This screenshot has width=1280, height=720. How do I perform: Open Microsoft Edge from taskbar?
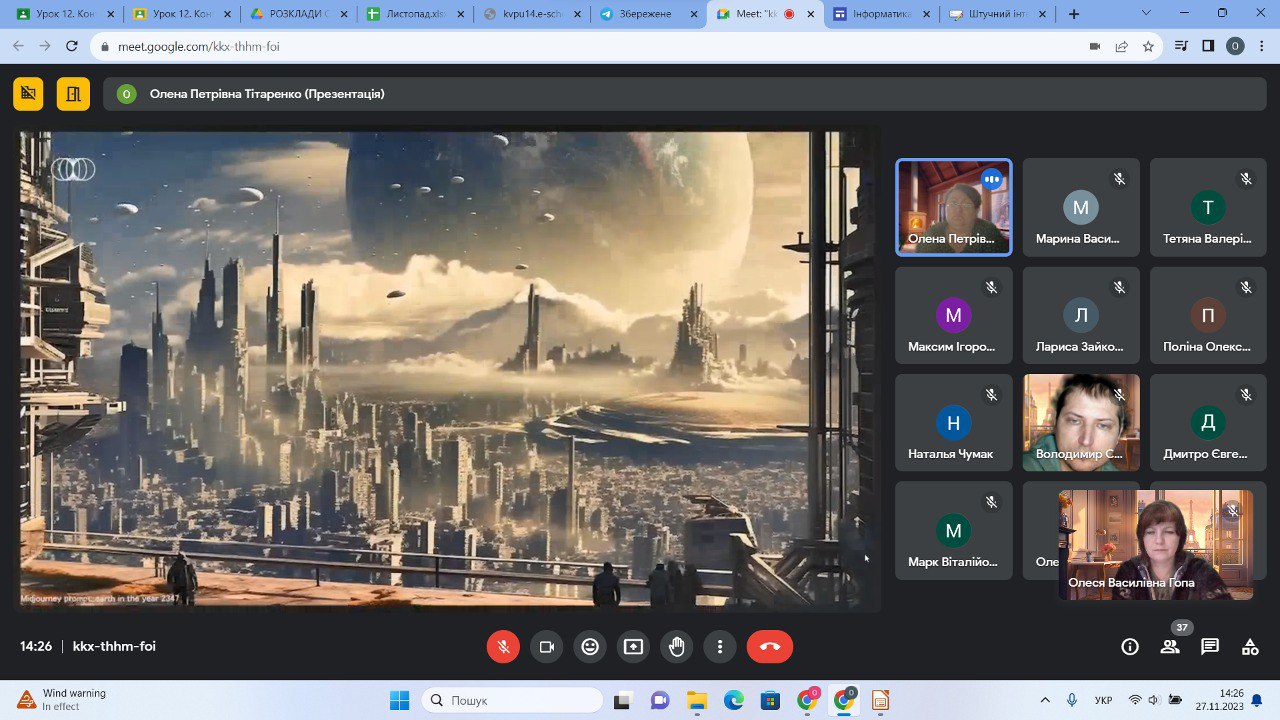tap(733, 700)
